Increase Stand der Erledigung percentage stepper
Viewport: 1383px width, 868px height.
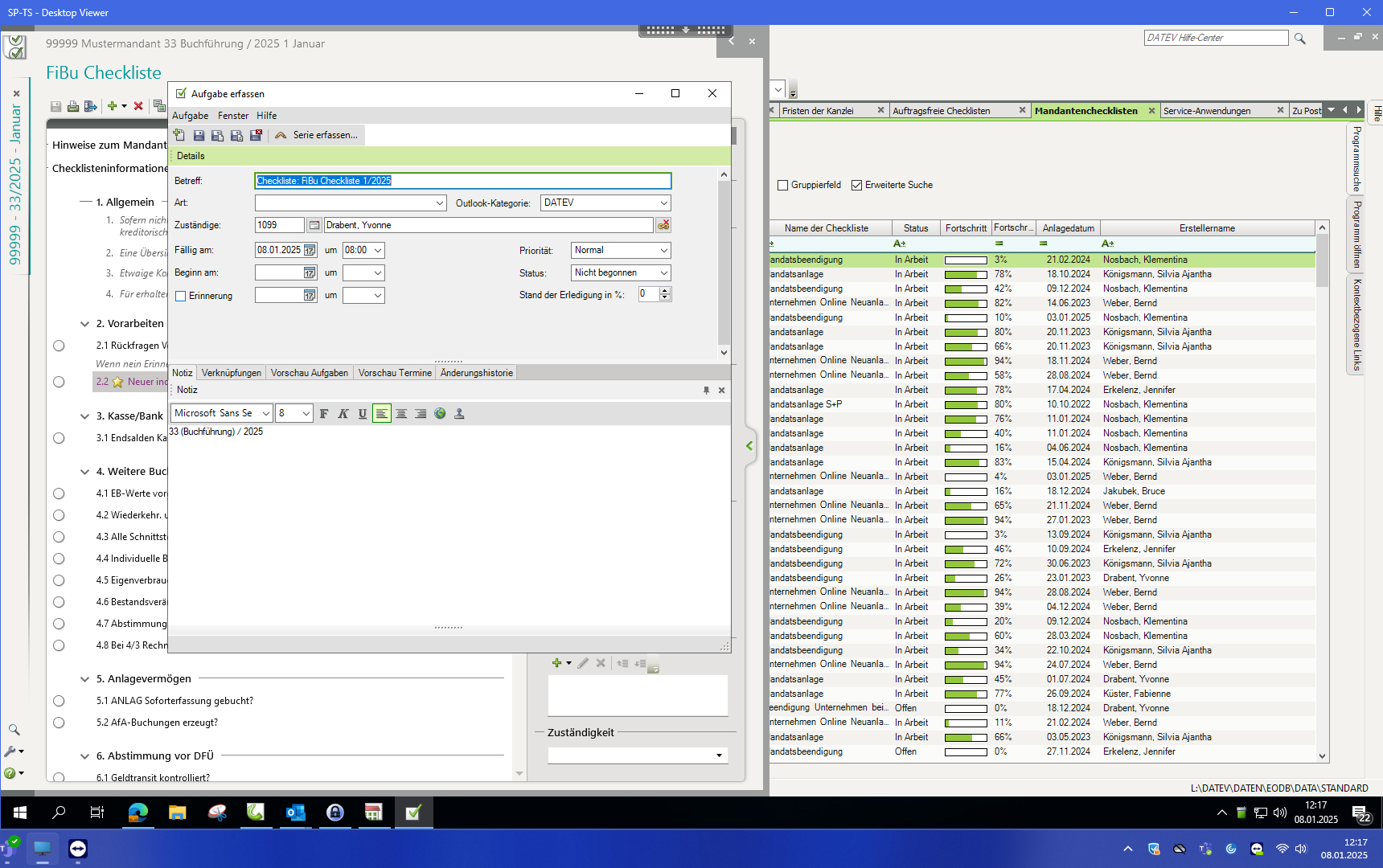pos(665,291)
